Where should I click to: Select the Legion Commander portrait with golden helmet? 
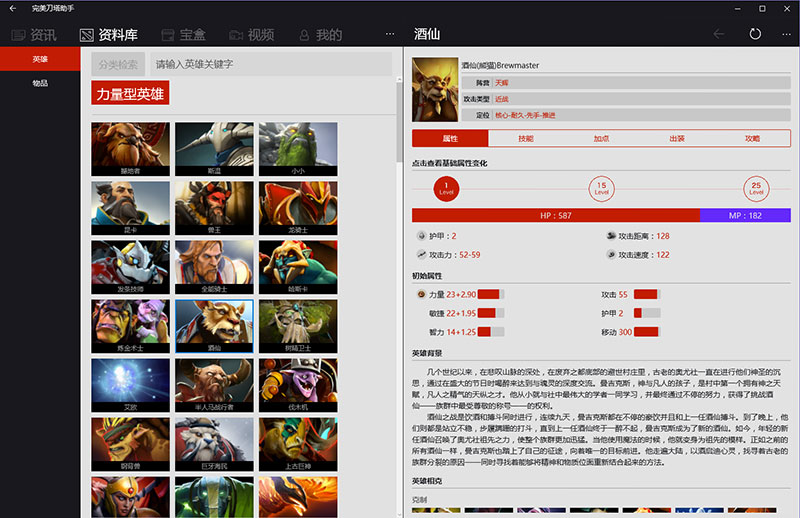click(x=131, y=497)
